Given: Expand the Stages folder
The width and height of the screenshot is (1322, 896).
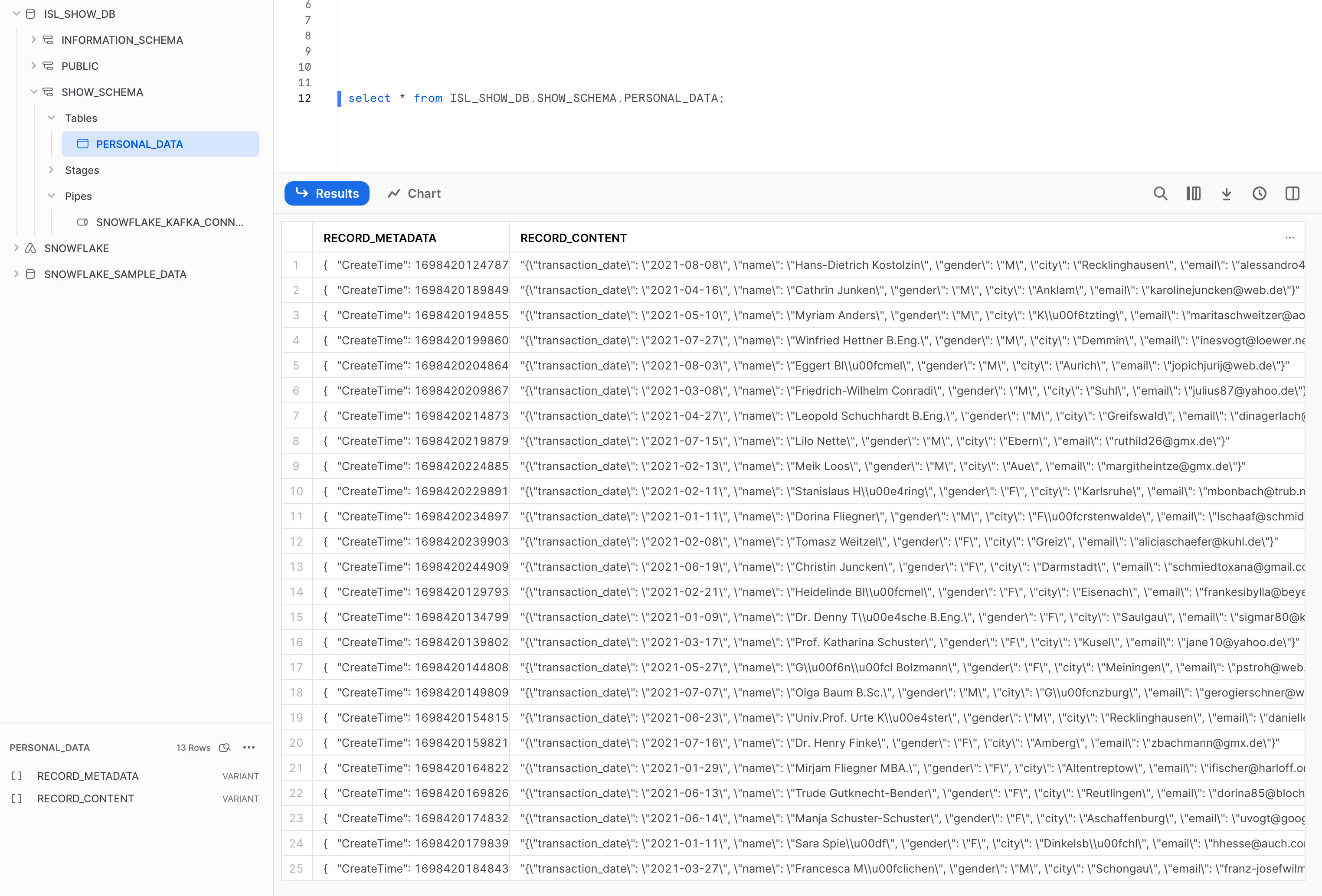Looking at the screenshot, I should click(51, 170).
